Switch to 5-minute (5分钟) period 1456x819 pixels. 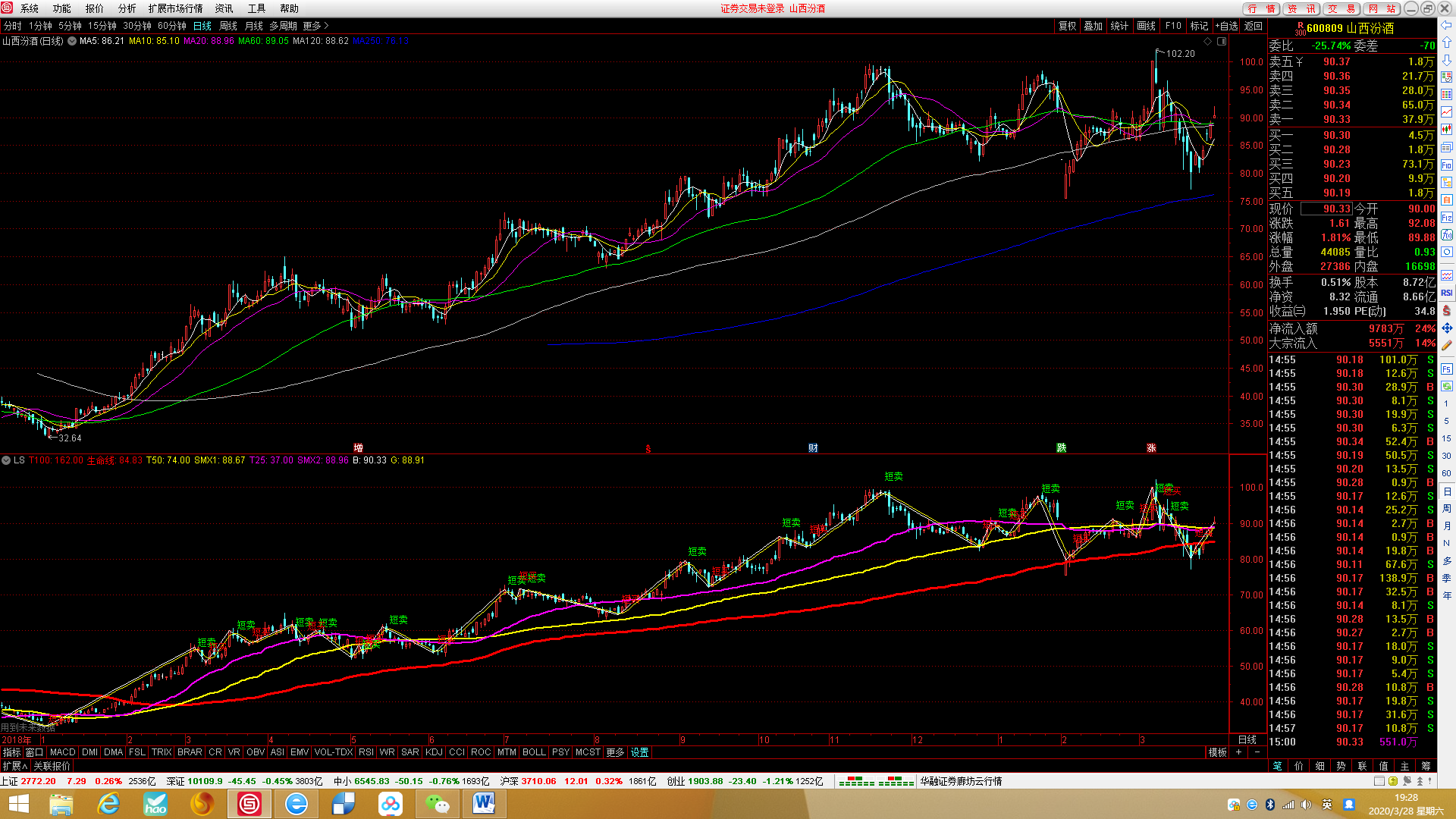click(x=71, y=26)
